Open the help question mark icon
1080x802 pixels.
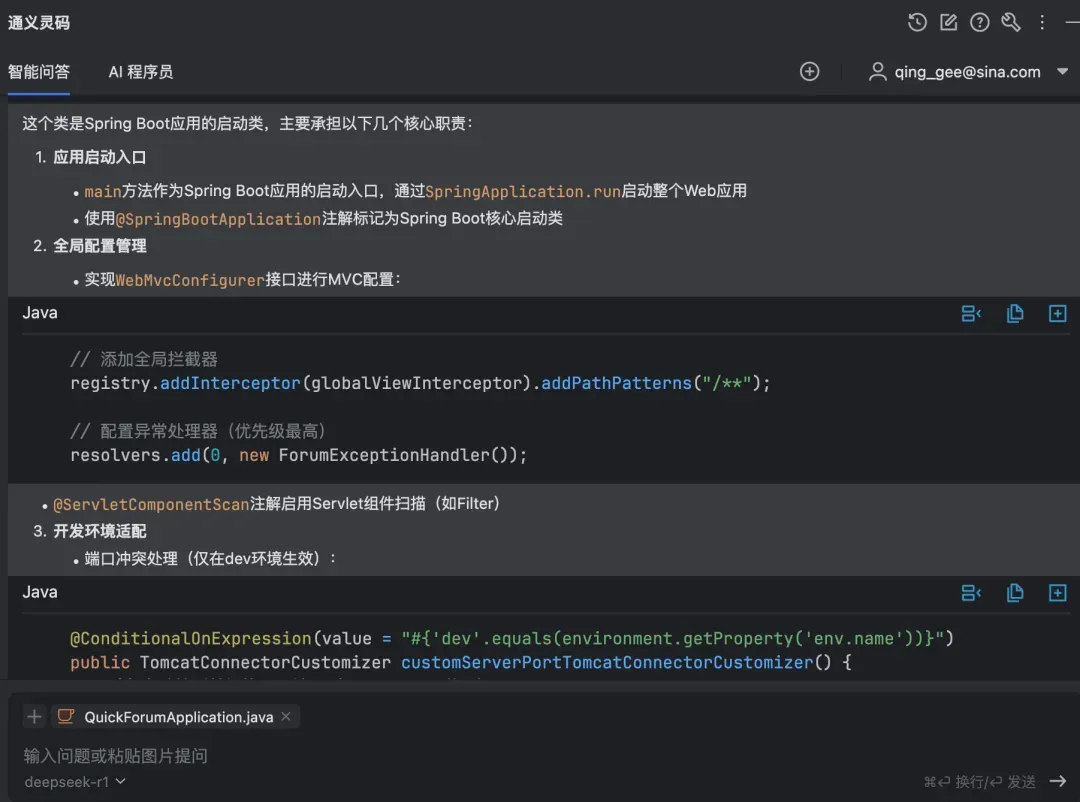[x=979, y=23]
